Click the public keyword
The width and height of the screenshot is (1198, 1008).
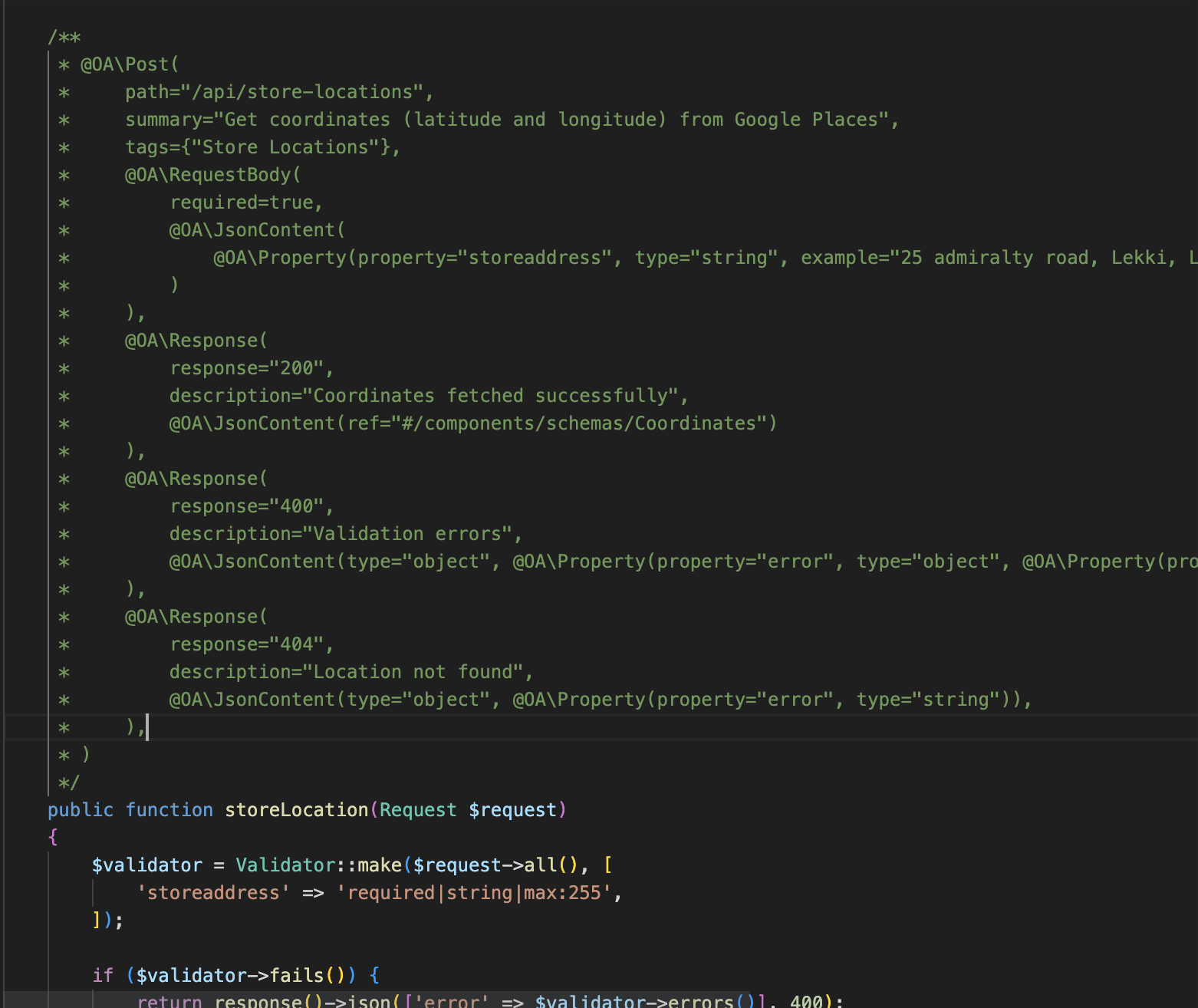coord(81,810)
